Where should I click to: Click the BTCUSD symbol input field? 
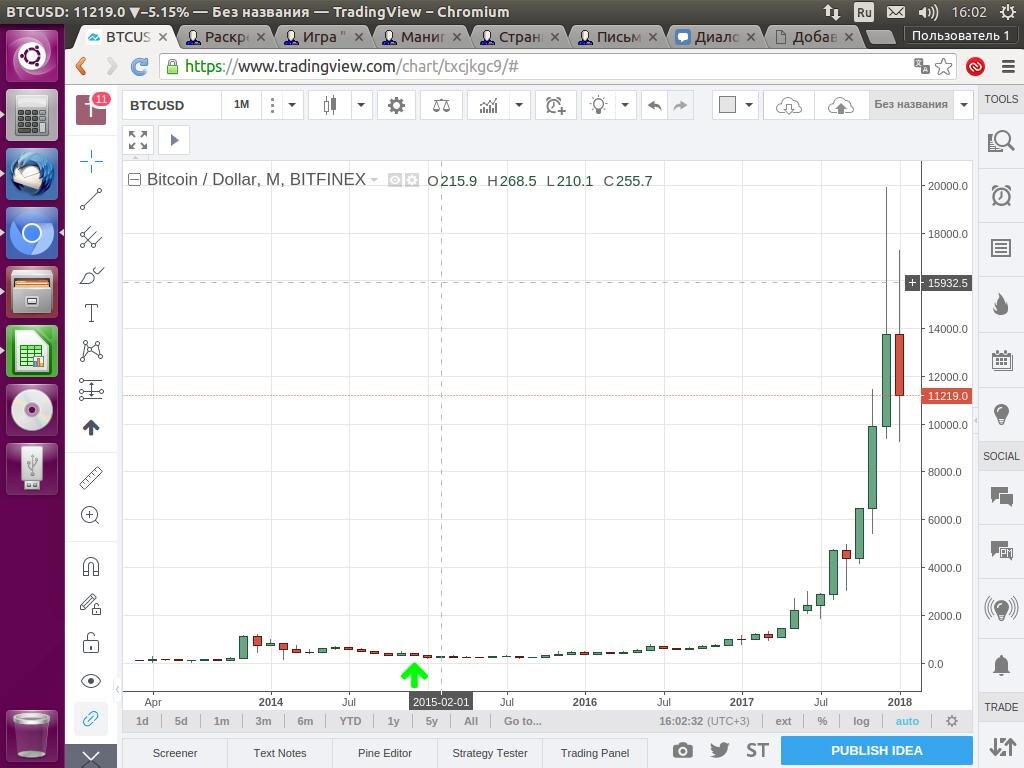pyautogui.click(x=172, y=105)
